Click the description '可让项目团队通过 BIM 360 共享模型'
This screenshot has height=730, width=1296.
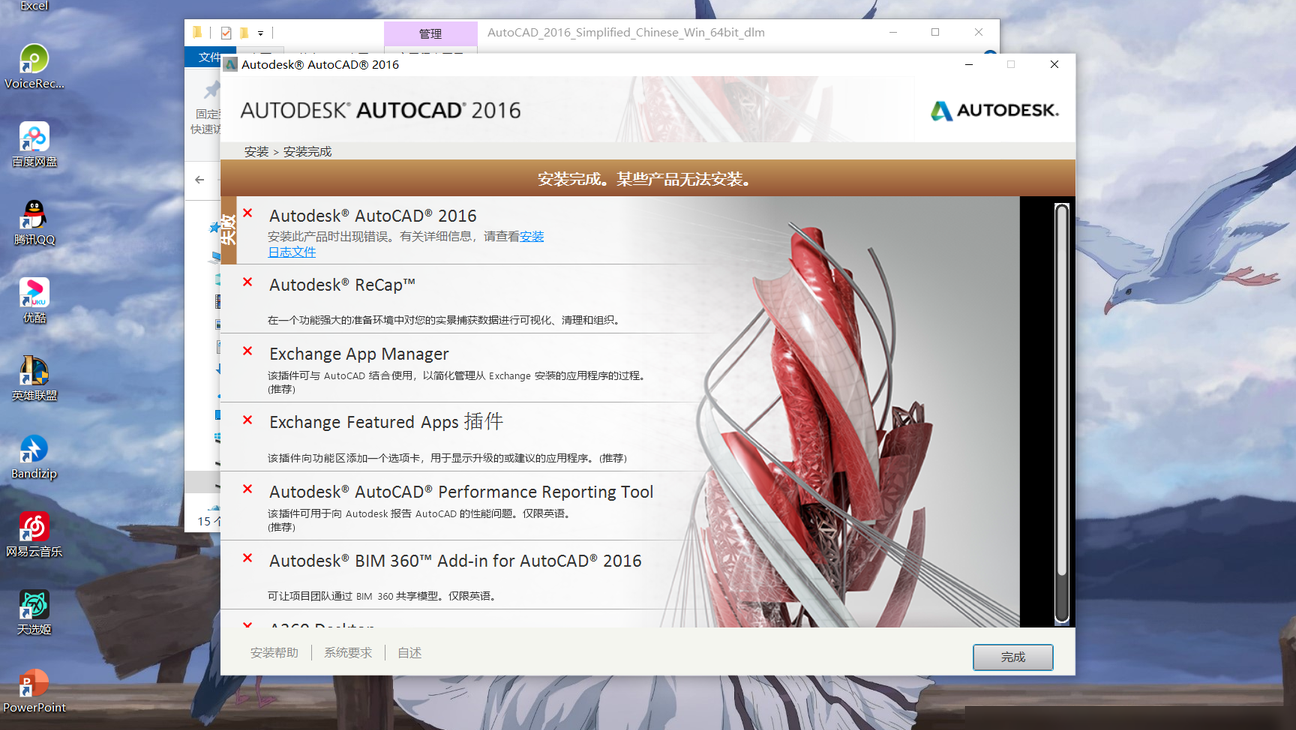click(x=382, y=596)
